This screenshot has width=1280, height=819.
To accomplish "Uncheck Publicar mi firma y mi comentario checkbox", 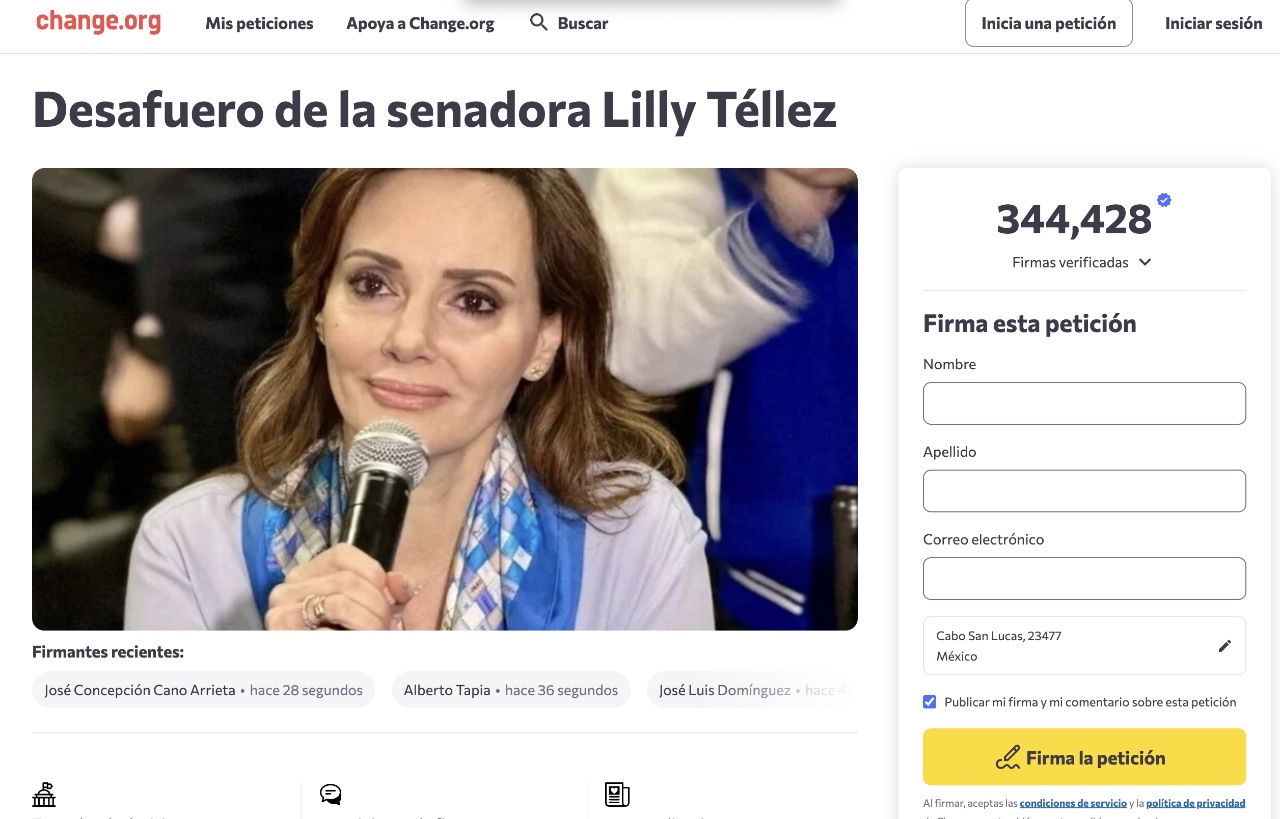I will [930, 702].
